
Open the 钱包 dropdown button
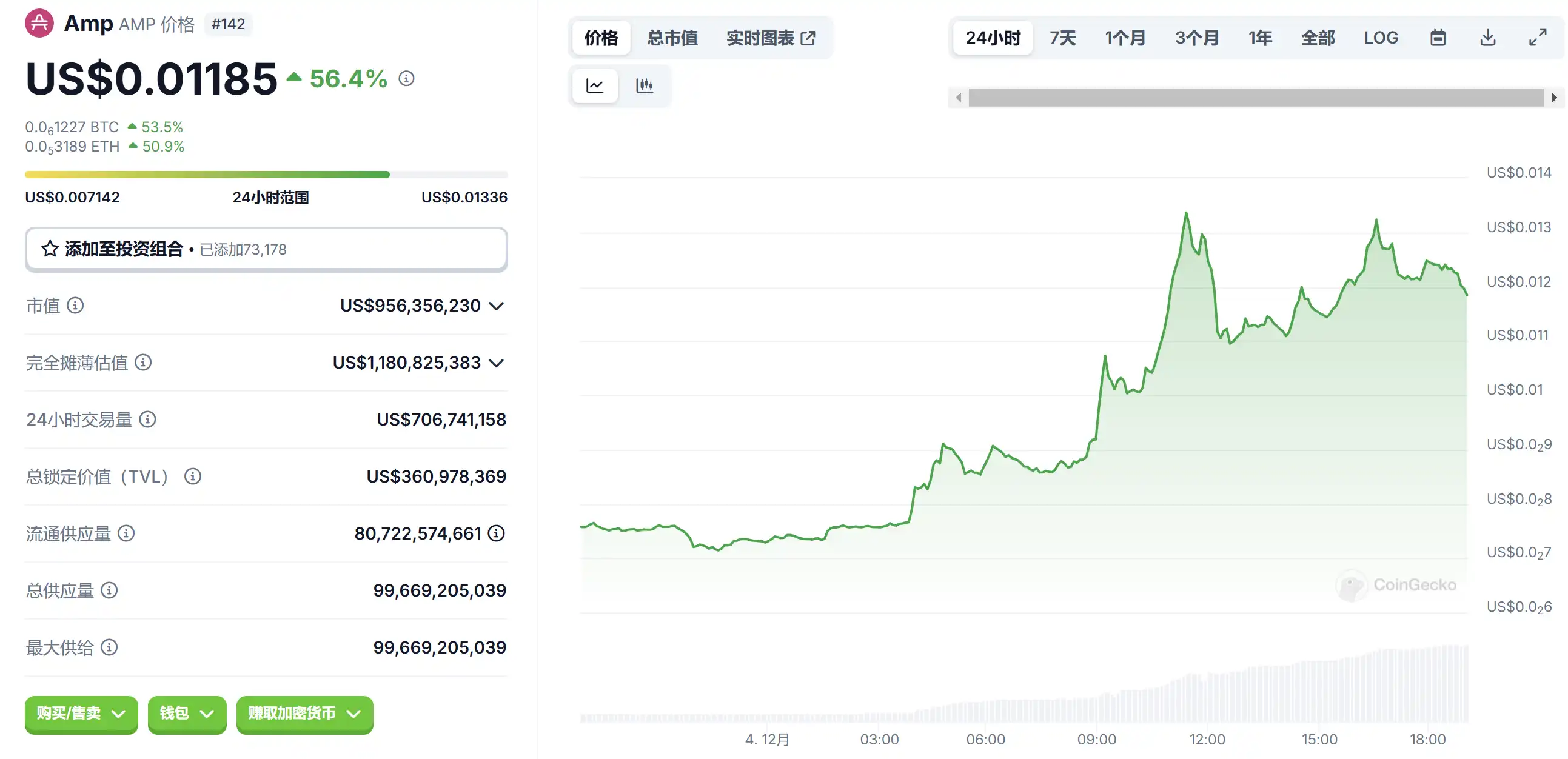point(186,714)
